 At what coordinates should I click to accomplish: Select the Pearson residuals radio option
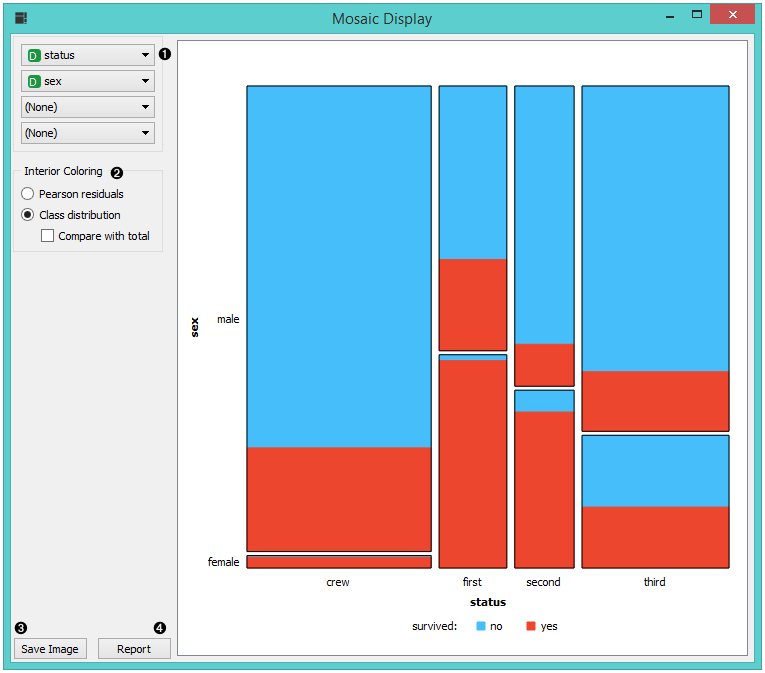tap(28, 194)
